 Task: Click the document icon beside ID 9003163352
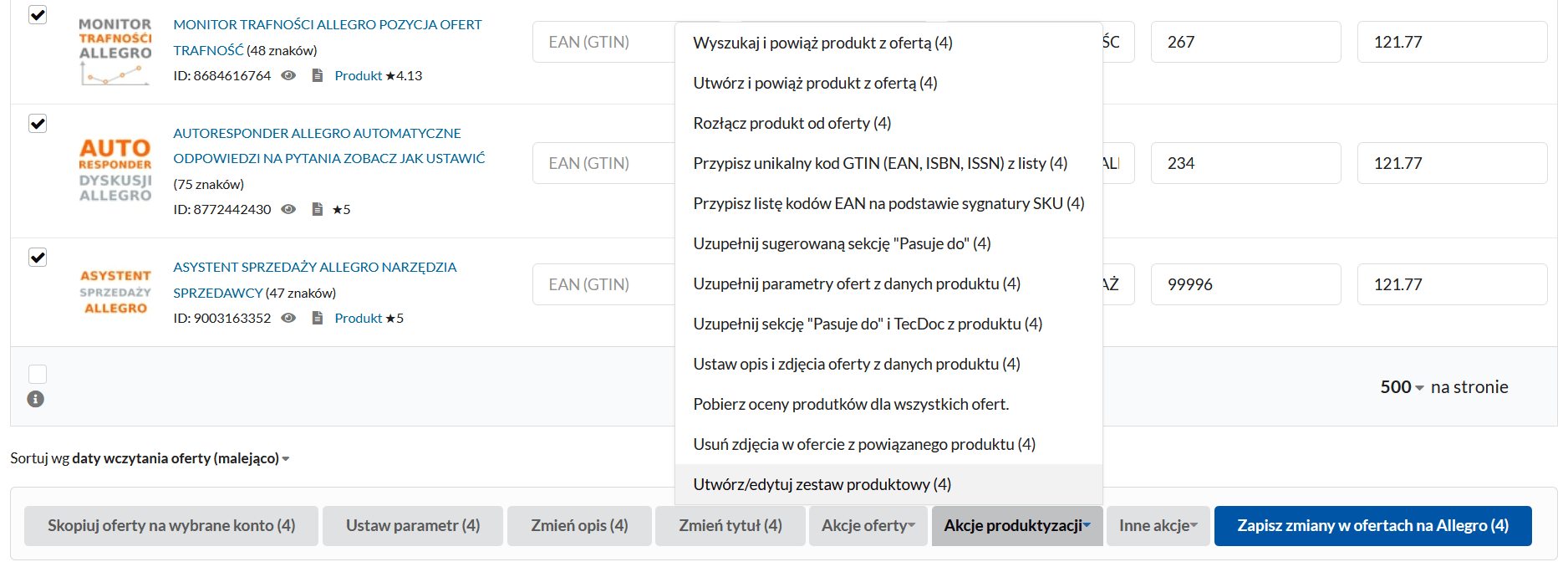tap(317, 318)
